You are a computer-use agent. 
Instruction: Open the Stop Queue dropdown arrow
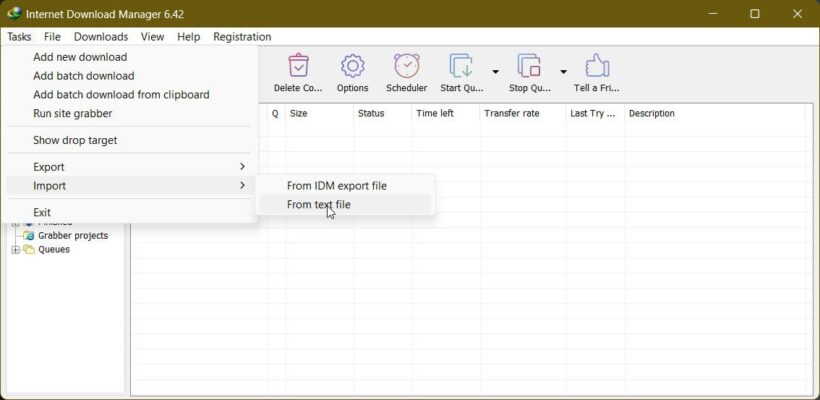point(563,72)
